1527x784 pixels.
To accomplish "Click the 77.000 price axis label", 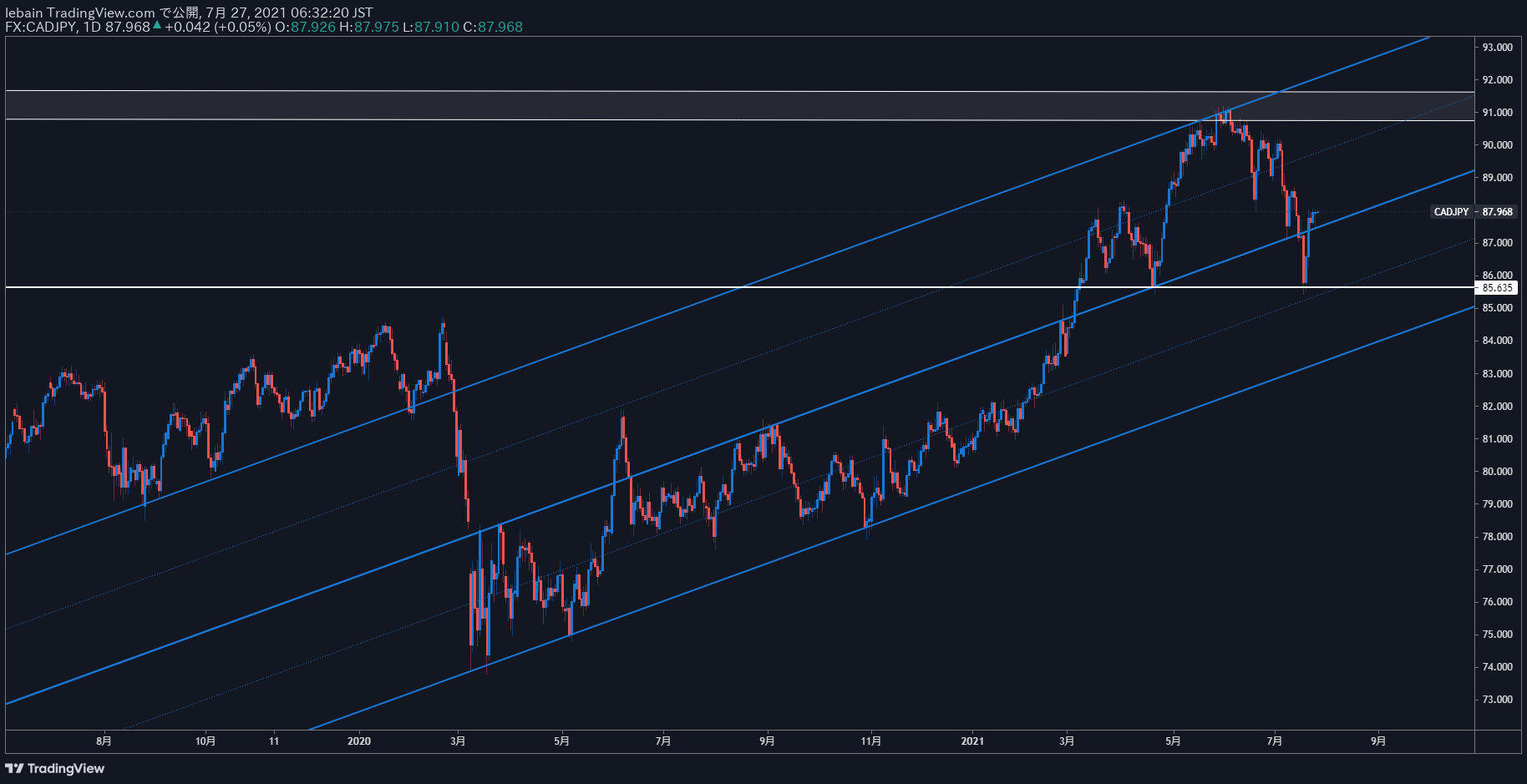I will (x=1497, y=569).
